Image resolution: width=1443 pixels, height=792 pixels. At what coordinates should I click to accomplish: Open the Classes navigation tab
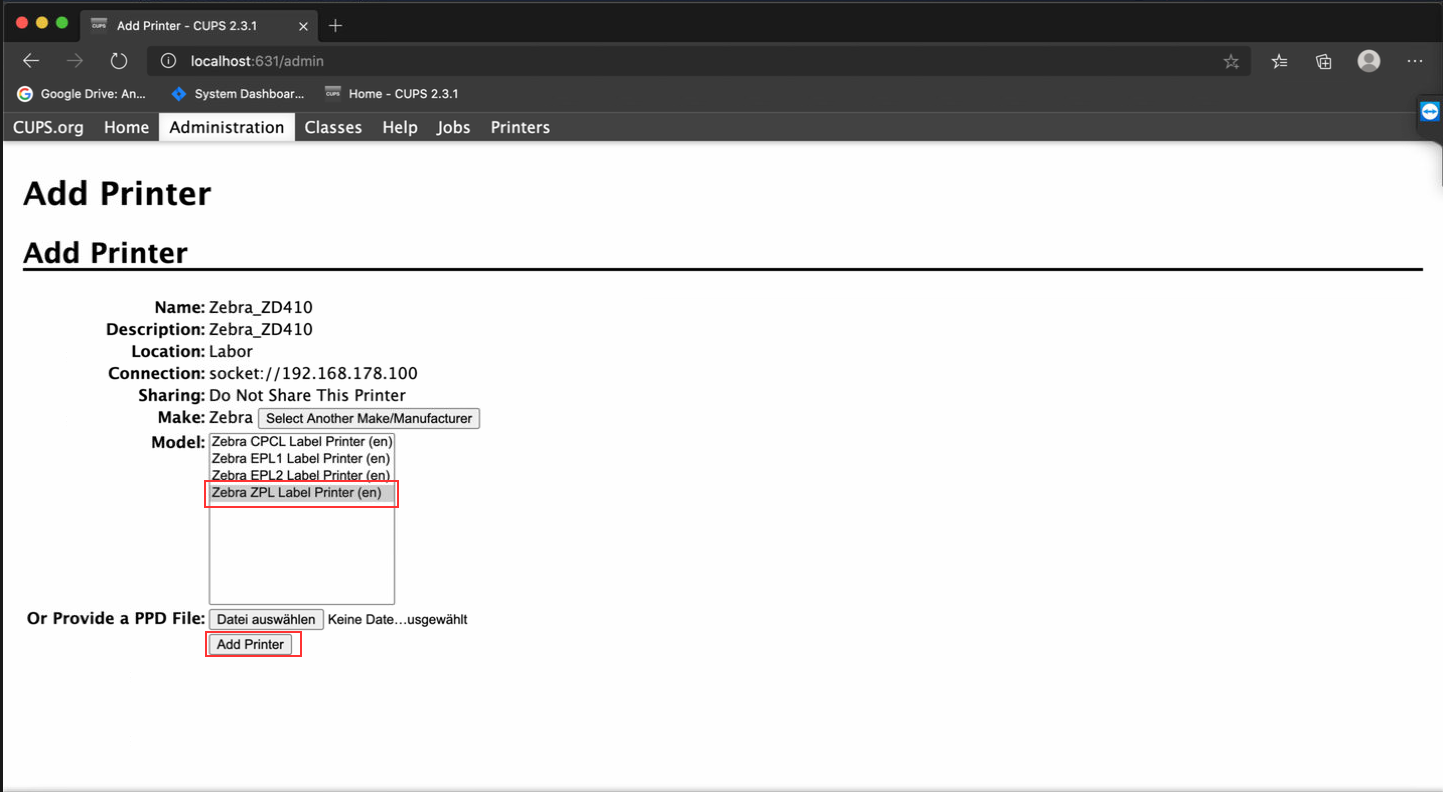click(x=333, y=127)
